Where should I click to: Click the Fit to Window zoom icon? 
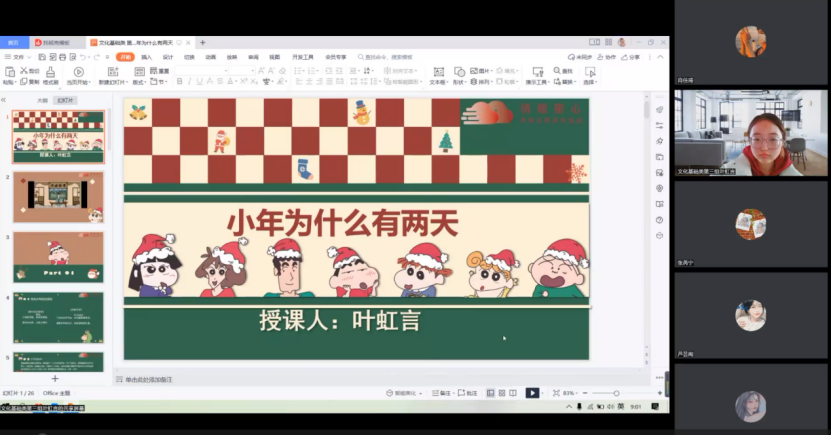click(x=556, y=393)
